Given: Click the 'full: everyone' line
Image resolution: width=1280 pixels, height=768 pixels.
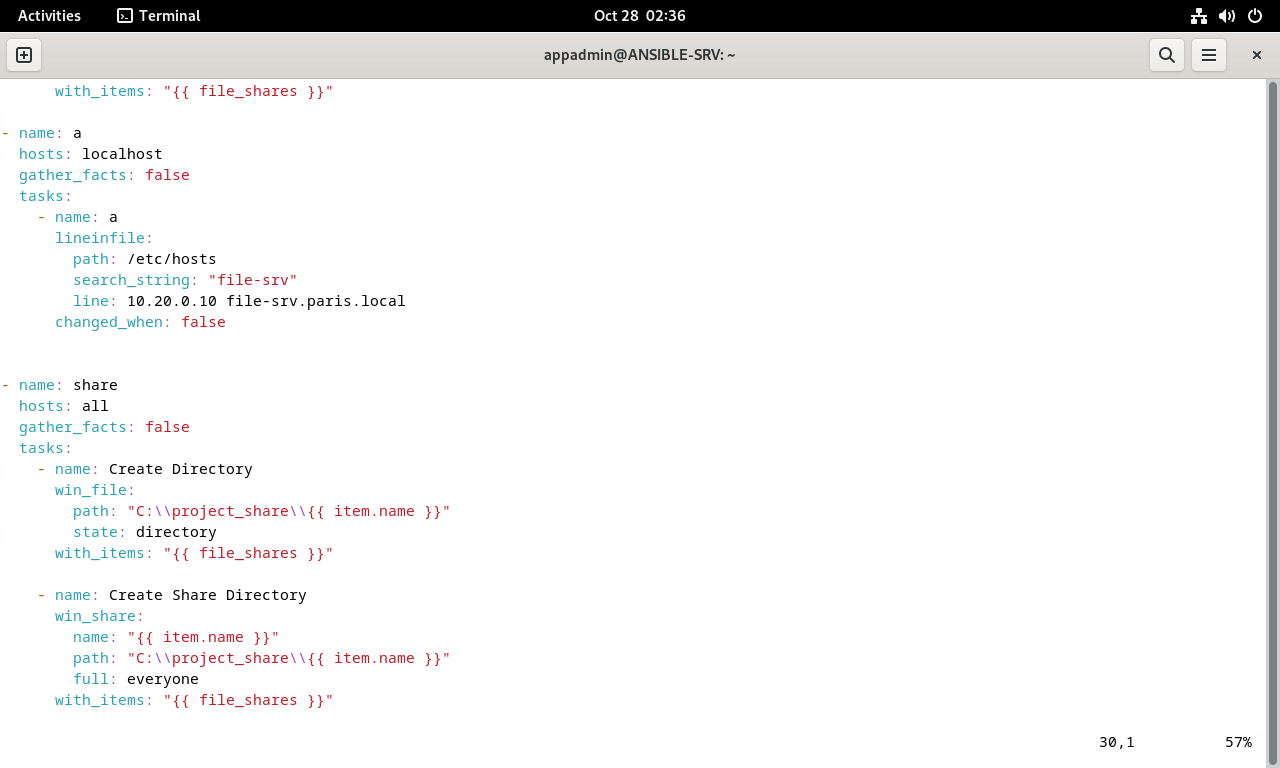Looking at the screenshot, I should [x=136, y=679].
